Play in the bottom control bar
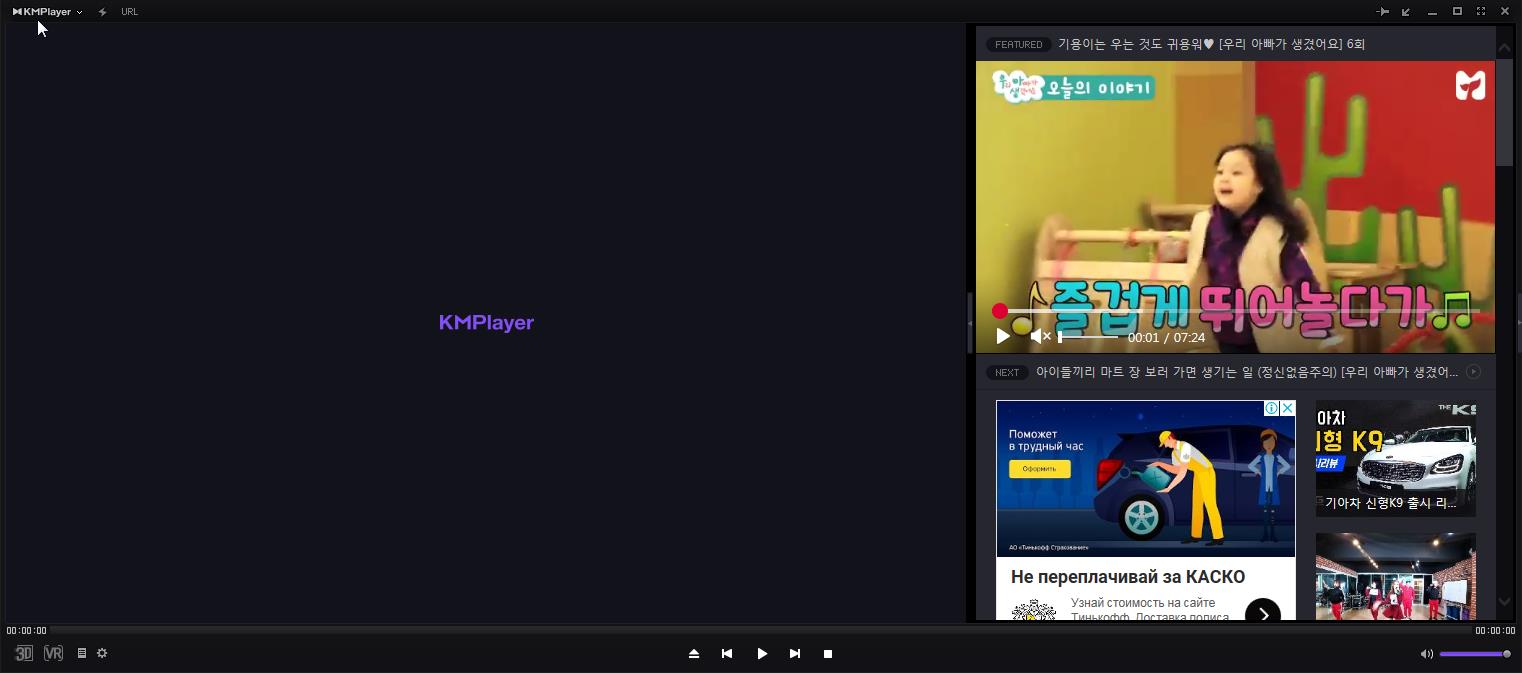The image size is (1522, 673). (x=762, y=653)
